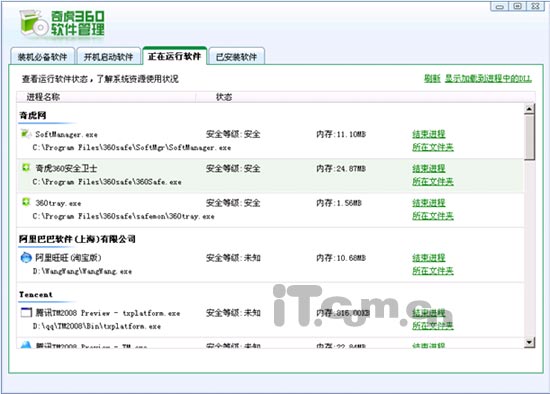Select the 360tray.exe process name

[x=58, y=203]
